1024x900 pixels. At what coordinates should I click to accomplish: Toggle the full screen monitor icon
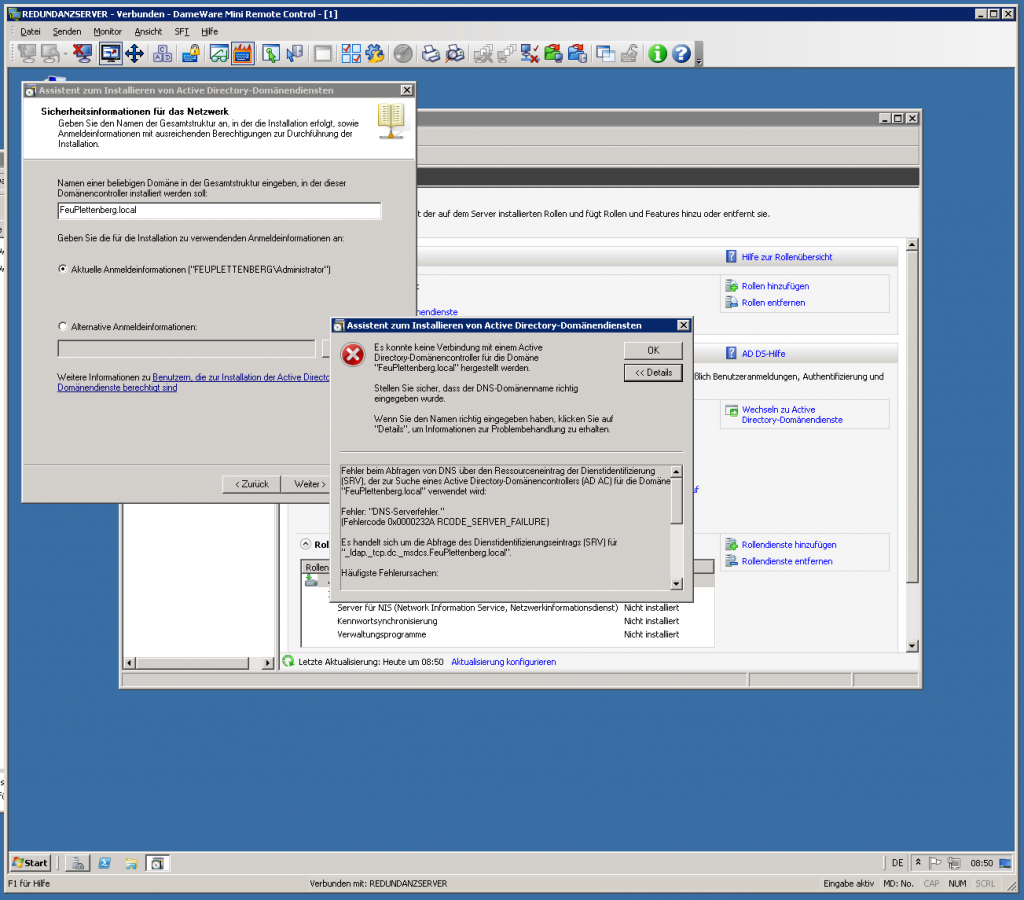(x=110, y=54)
